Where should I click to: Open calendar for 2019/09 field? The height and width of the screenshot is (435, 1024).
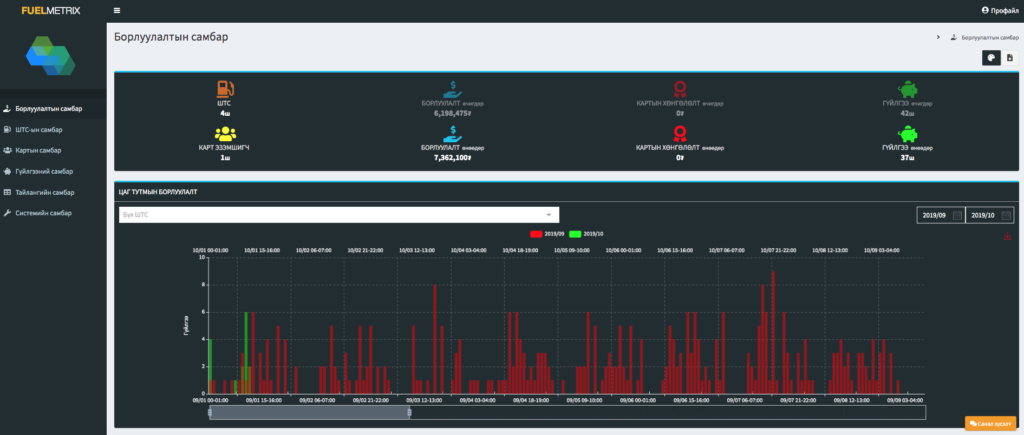point(957,216)
